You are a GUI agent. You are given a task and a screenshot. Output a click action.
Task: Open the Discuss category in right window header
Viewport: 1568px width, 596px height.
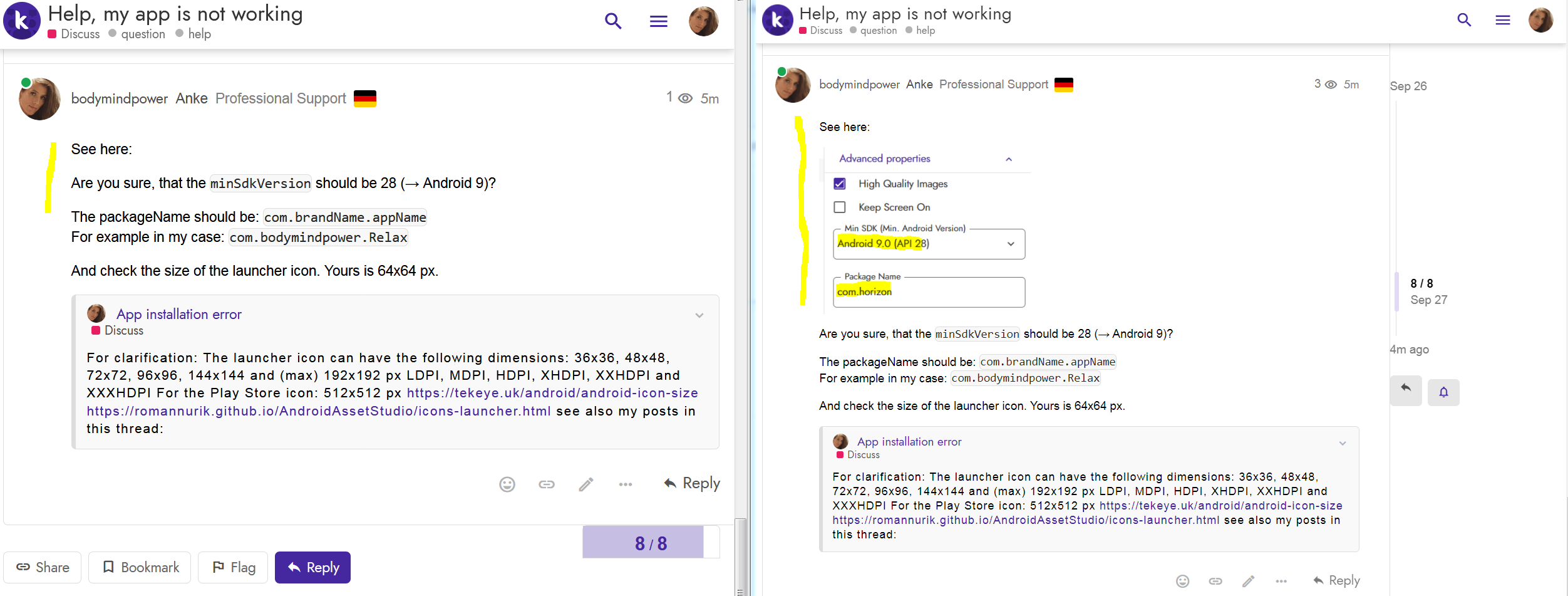[x=825, y=30]
